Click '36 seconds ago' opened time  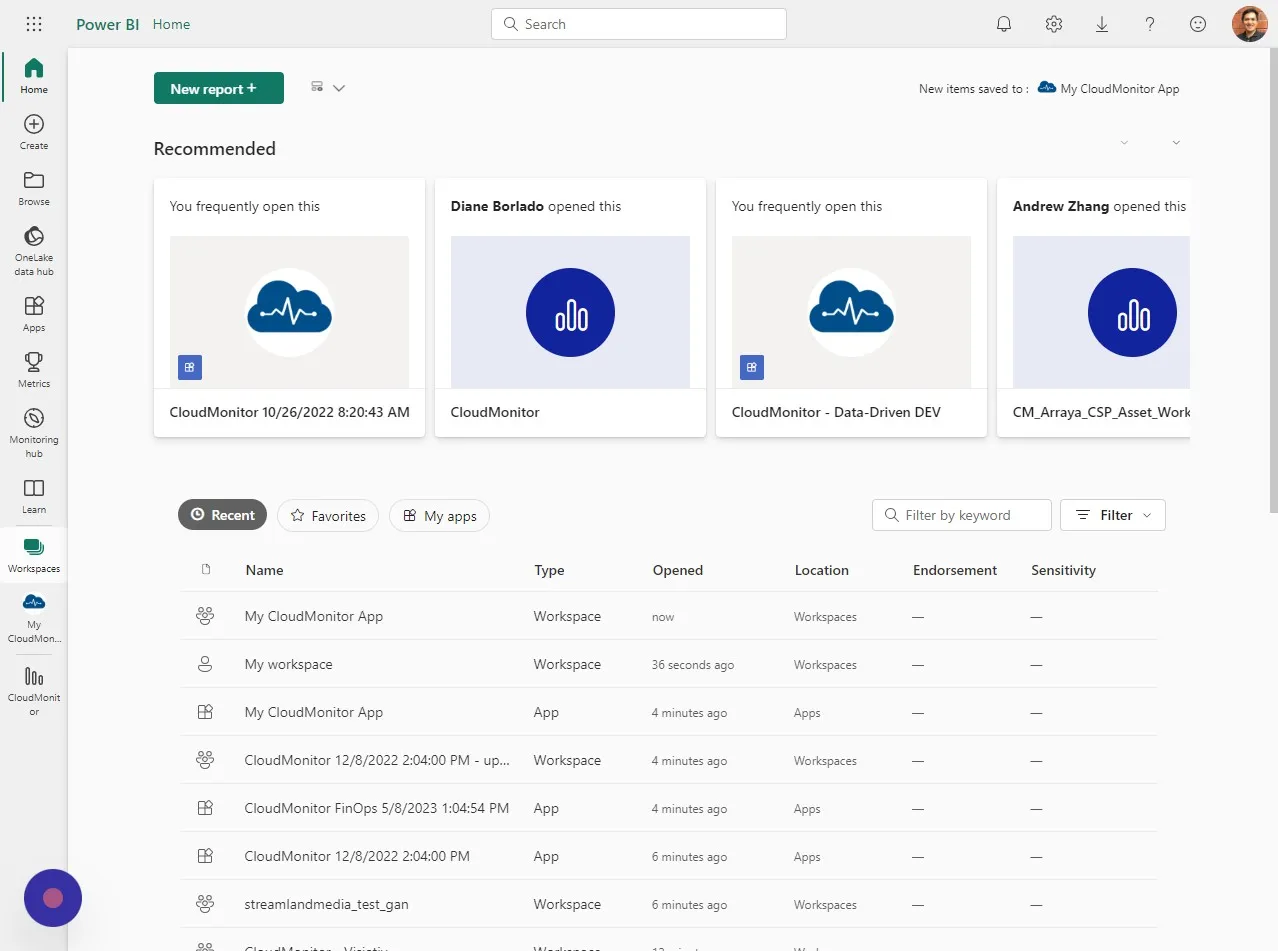point(693,665)
